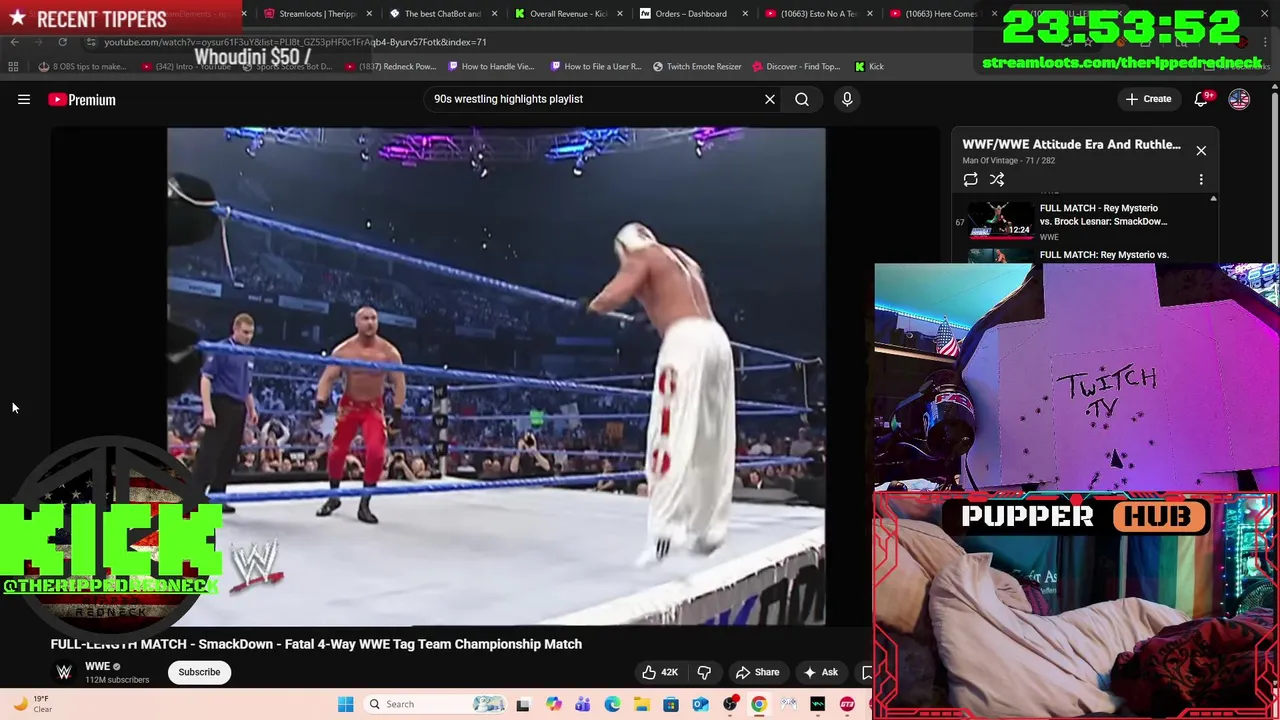Viewport: 1280px width, 720px height.
Task: Close the playlist panel
Action: [1201, 151]
